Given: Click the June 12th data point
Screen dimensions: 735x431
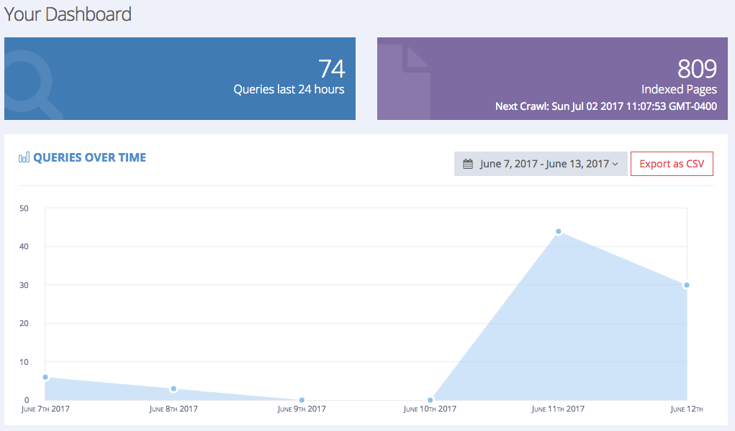Looking at the screenshot, I should coord(686,285).
